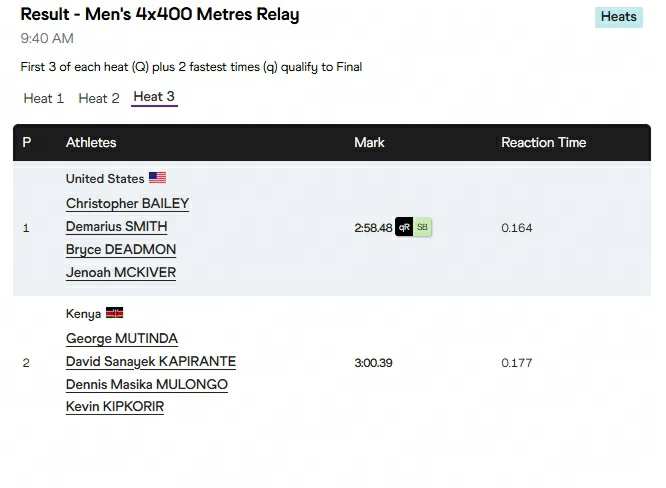Open Dennis Masika MULONGO profile link
Viewport: 666px width, 488px height.
[x=147, y=384]
